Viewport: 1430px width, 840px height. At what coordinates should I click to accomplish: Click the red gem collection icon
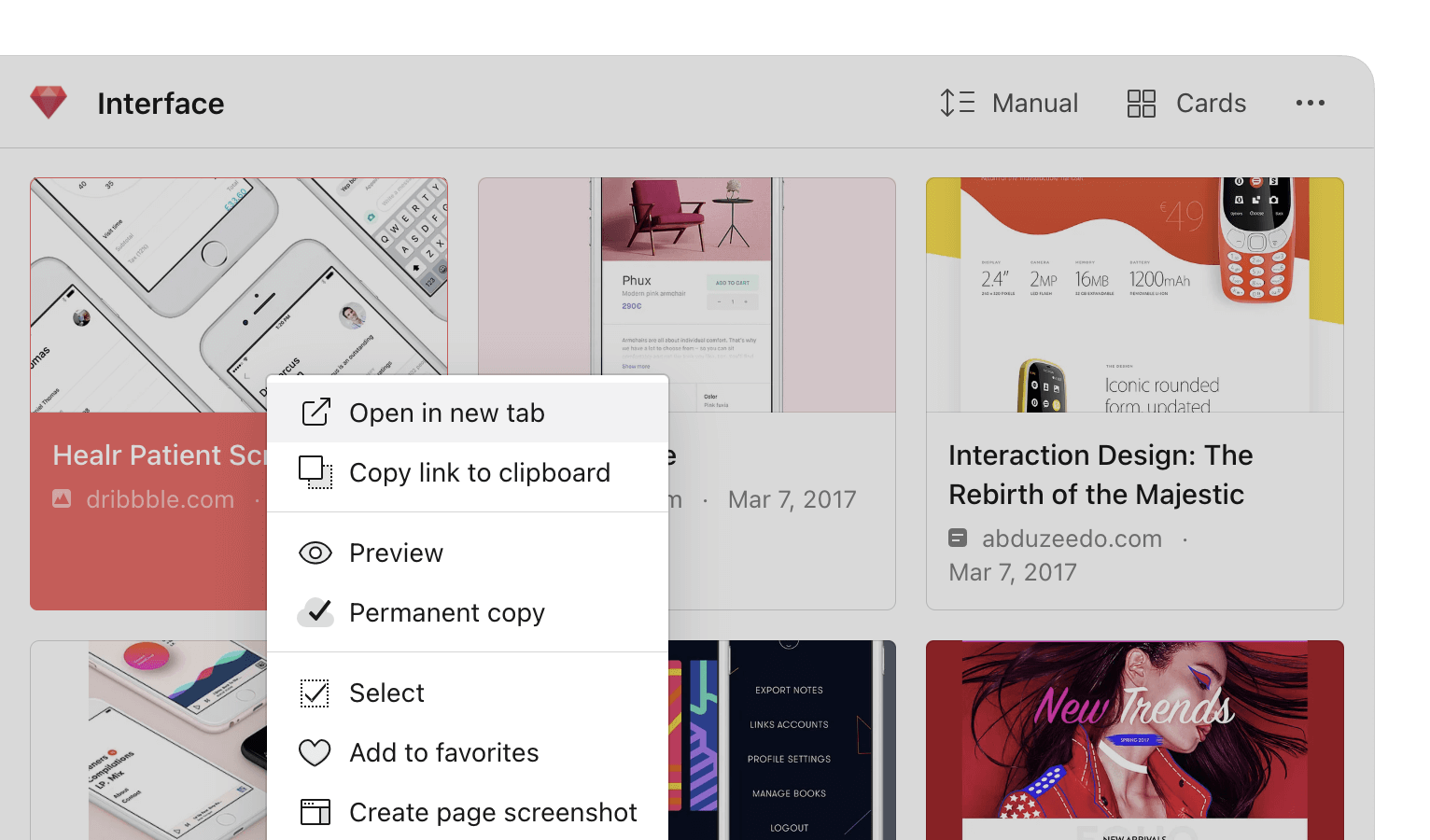49,103
